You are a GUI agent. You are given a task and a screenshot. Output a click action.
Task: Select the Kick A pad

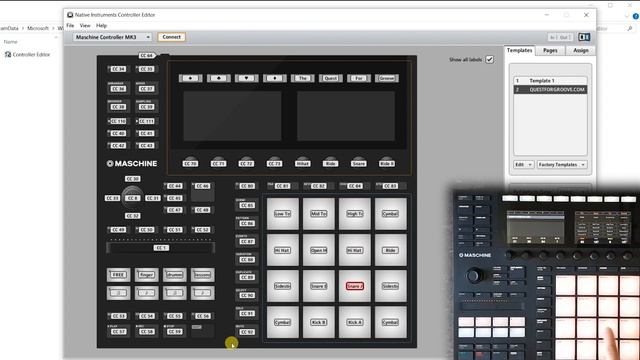coord(355,322)
